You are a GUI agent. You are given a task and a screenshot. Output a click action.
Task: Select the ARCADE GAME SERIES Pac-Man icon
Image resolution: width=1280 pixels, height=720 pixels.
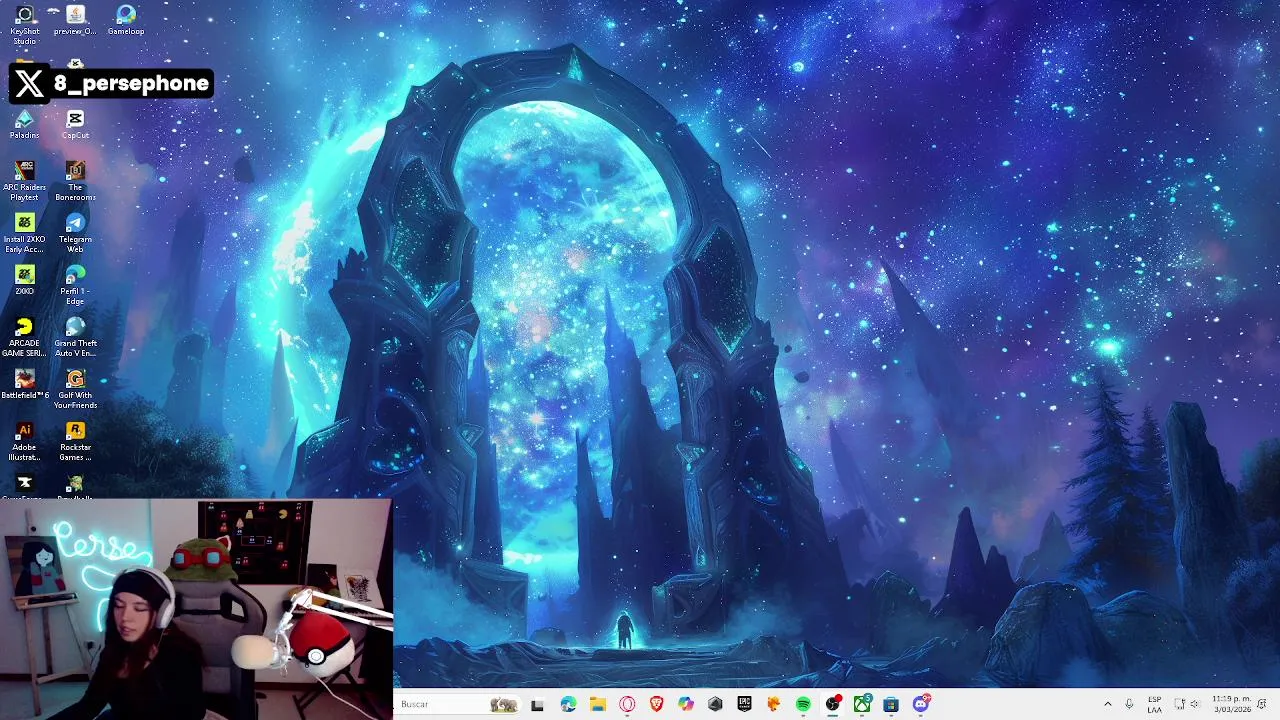25,337
